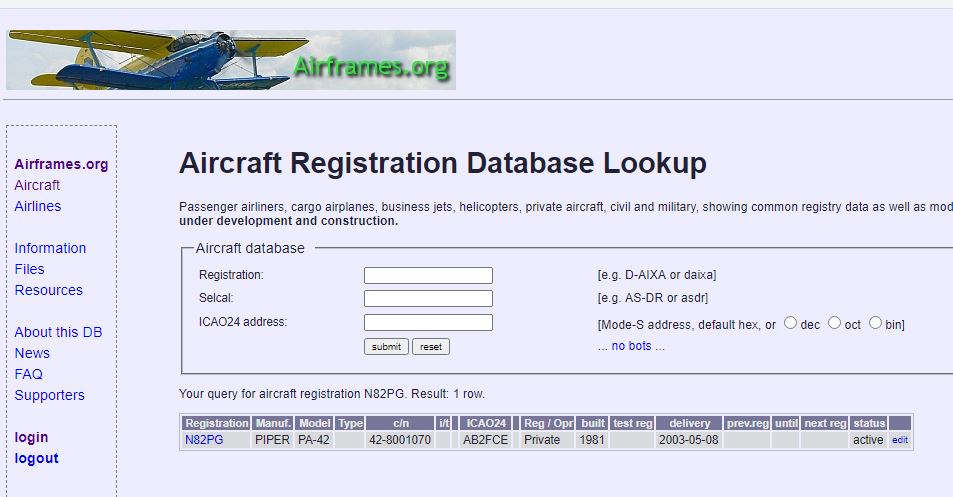953x497 pixels.
Task: Focus the ICAO24 address input field
Action: point(428,323)
